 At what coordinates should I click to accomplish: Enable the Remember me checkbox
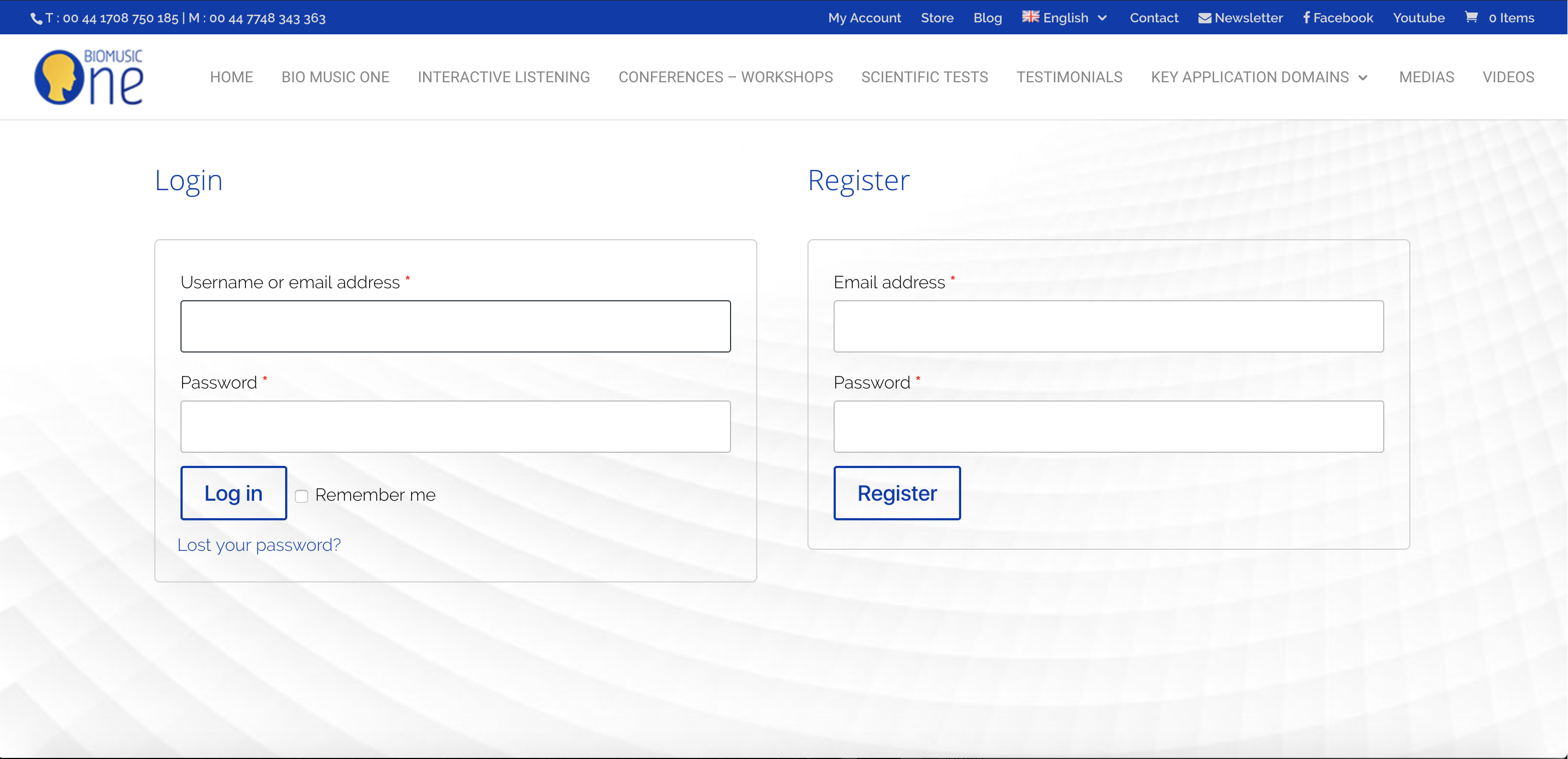301,496
